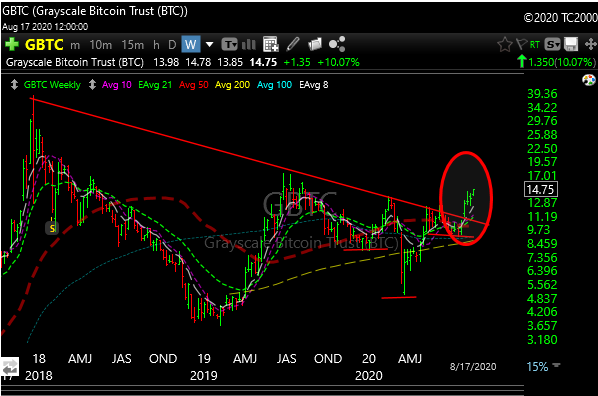The width and height of the screenshot is (598, 396).
Task: Edit the Avg 100 indicator label
Action: point(274,85)
